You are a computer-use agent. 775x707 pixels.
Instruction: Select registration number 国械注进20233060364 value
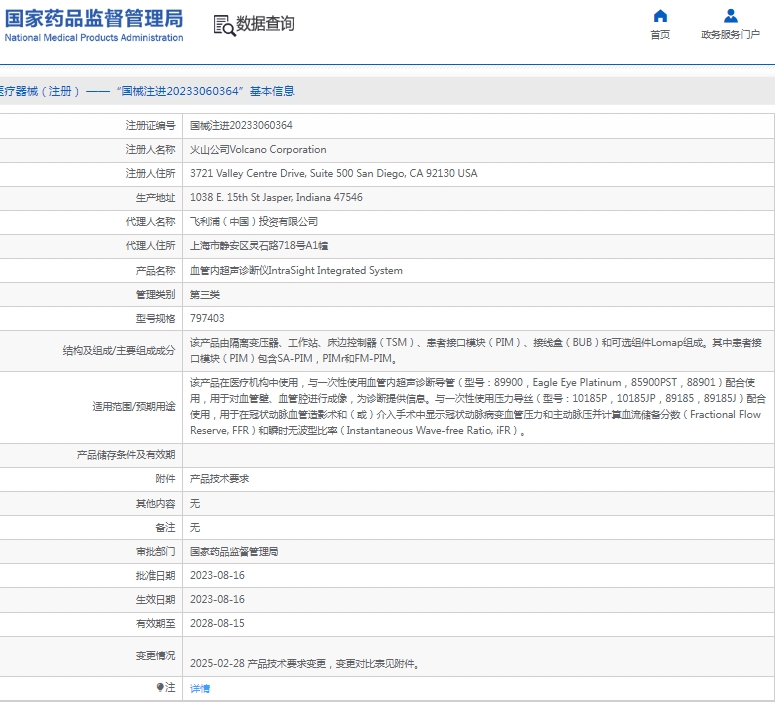241,126
